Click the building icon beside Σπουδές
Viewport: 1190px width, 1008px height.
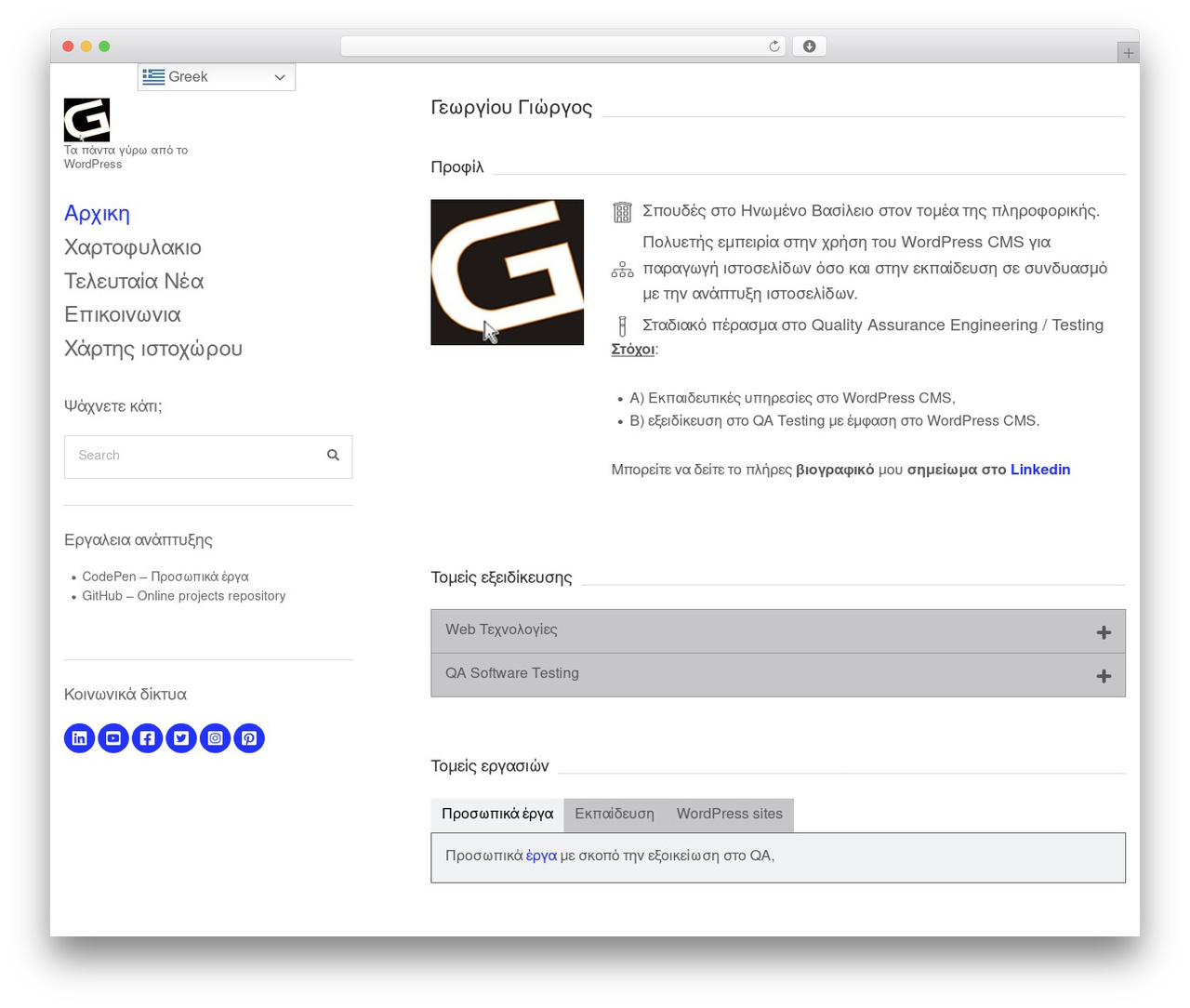(x=623, y=212)
